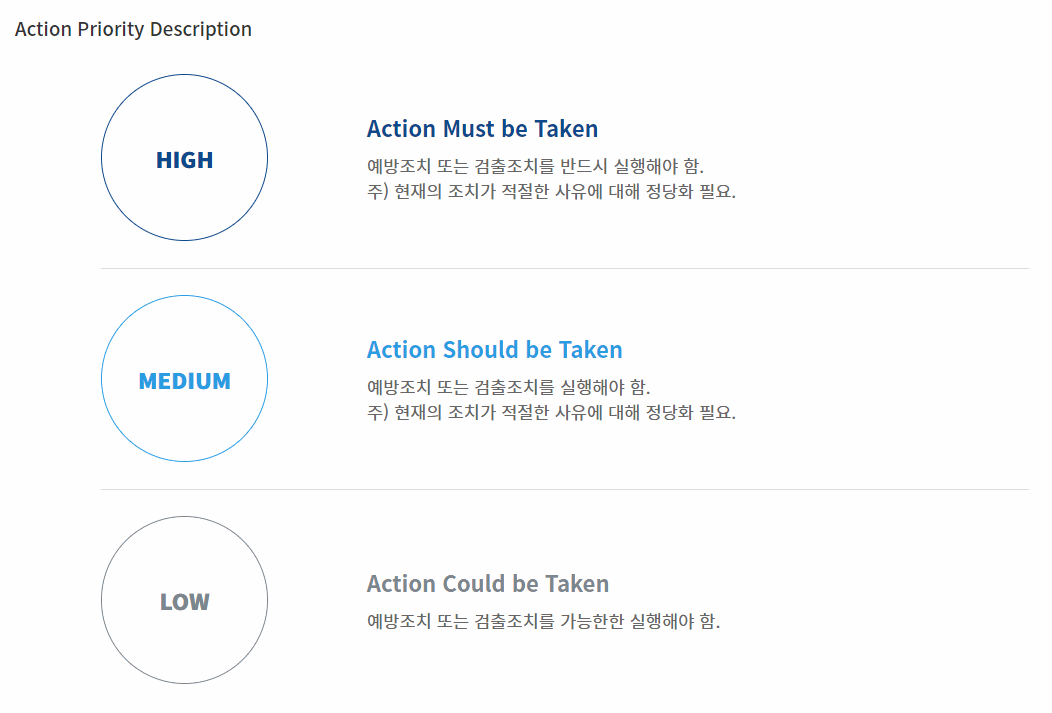This screenshot has width=1052, height=713.
Task: Select the 'Action Should be Taken' heading
Action: coord(494,349)
